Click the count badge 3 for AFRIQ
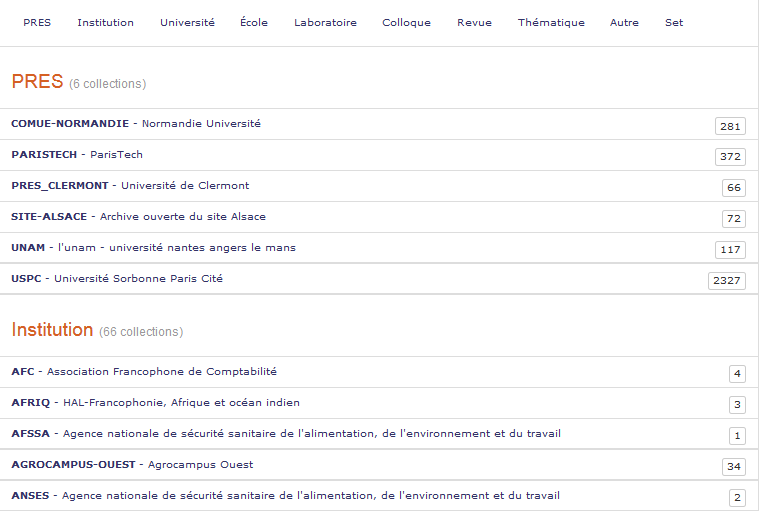Image resolution: width=767 pixels, height=511 pixels. (x=737, y=404)
